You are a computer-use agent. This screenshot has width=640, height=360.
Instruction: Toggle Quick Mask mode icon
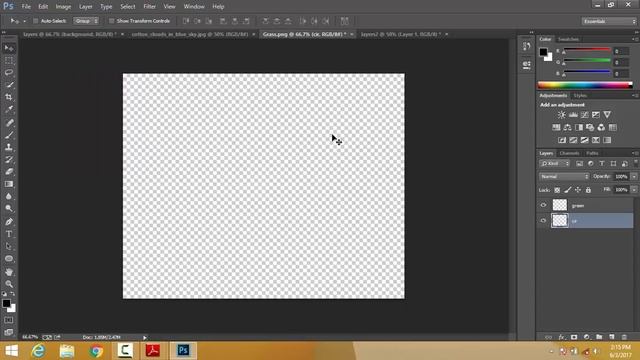[x=9, y=320]
